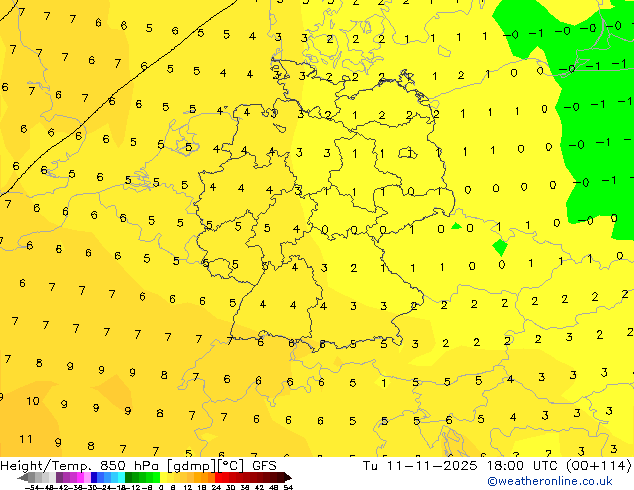Click the yellow swatch in the temperature legend
Image resolution: width=634 pixels, height=490 pixels.
163,477
